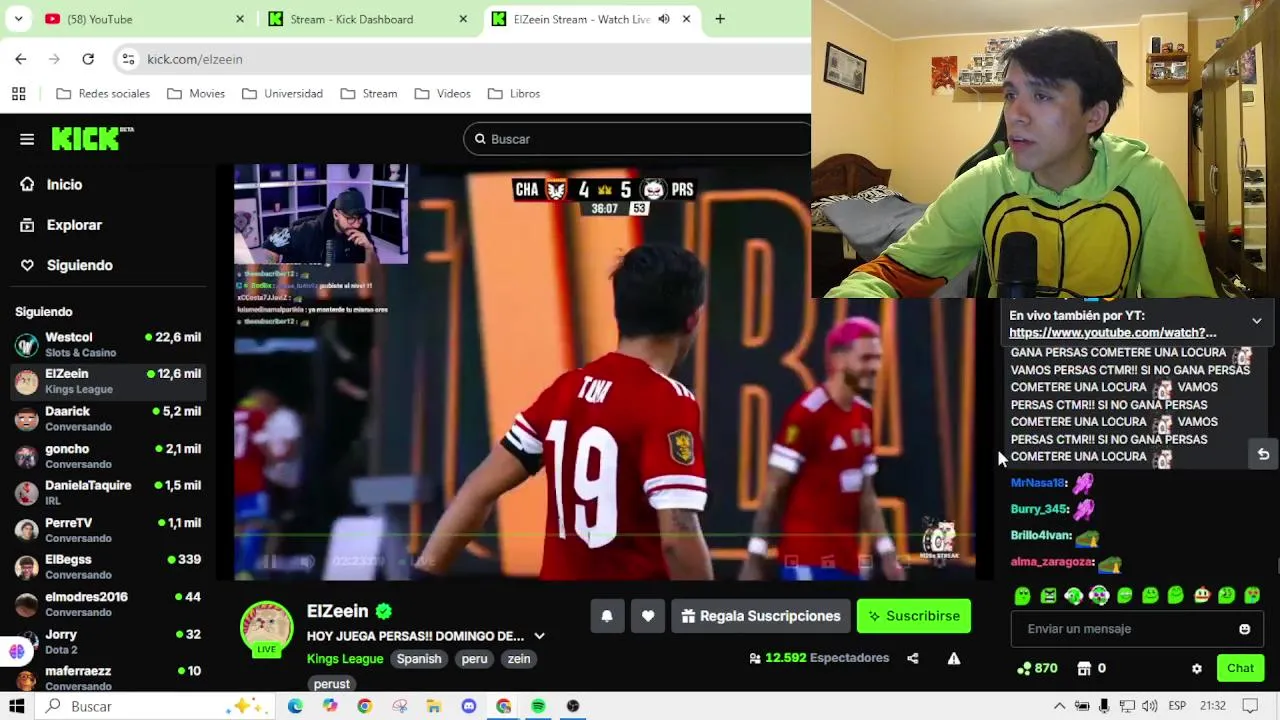
Task: Open elmodres2016 channel in followed list
Action: (108, 604)
